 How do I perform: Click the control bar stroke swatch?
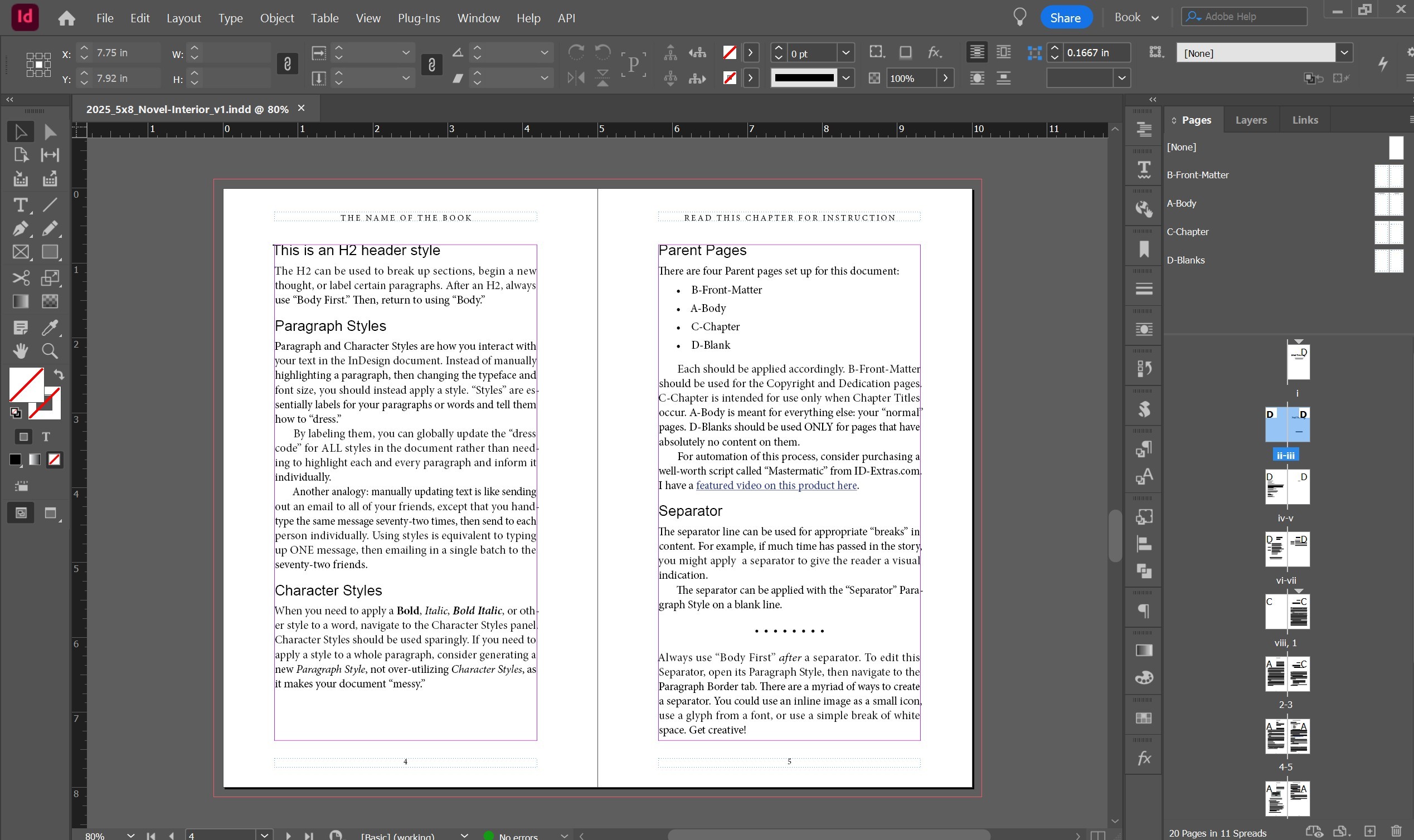pos(730,78)
